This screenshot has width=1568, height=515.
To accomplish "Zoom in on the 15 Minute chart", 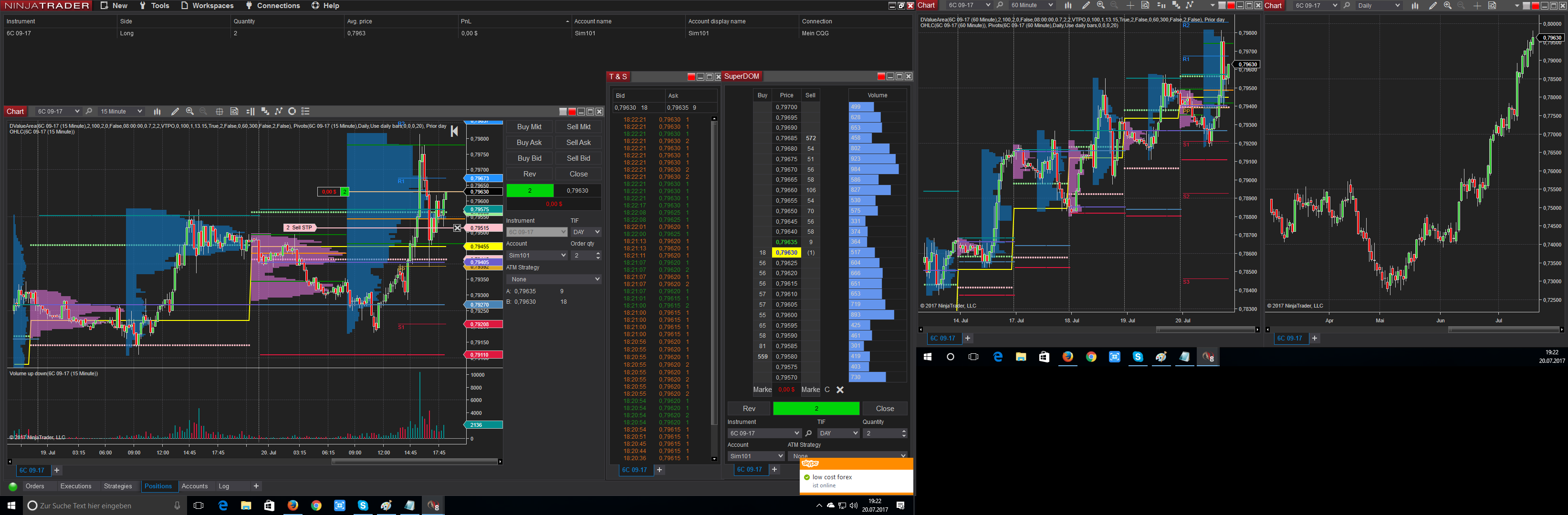I will (190, 111).
